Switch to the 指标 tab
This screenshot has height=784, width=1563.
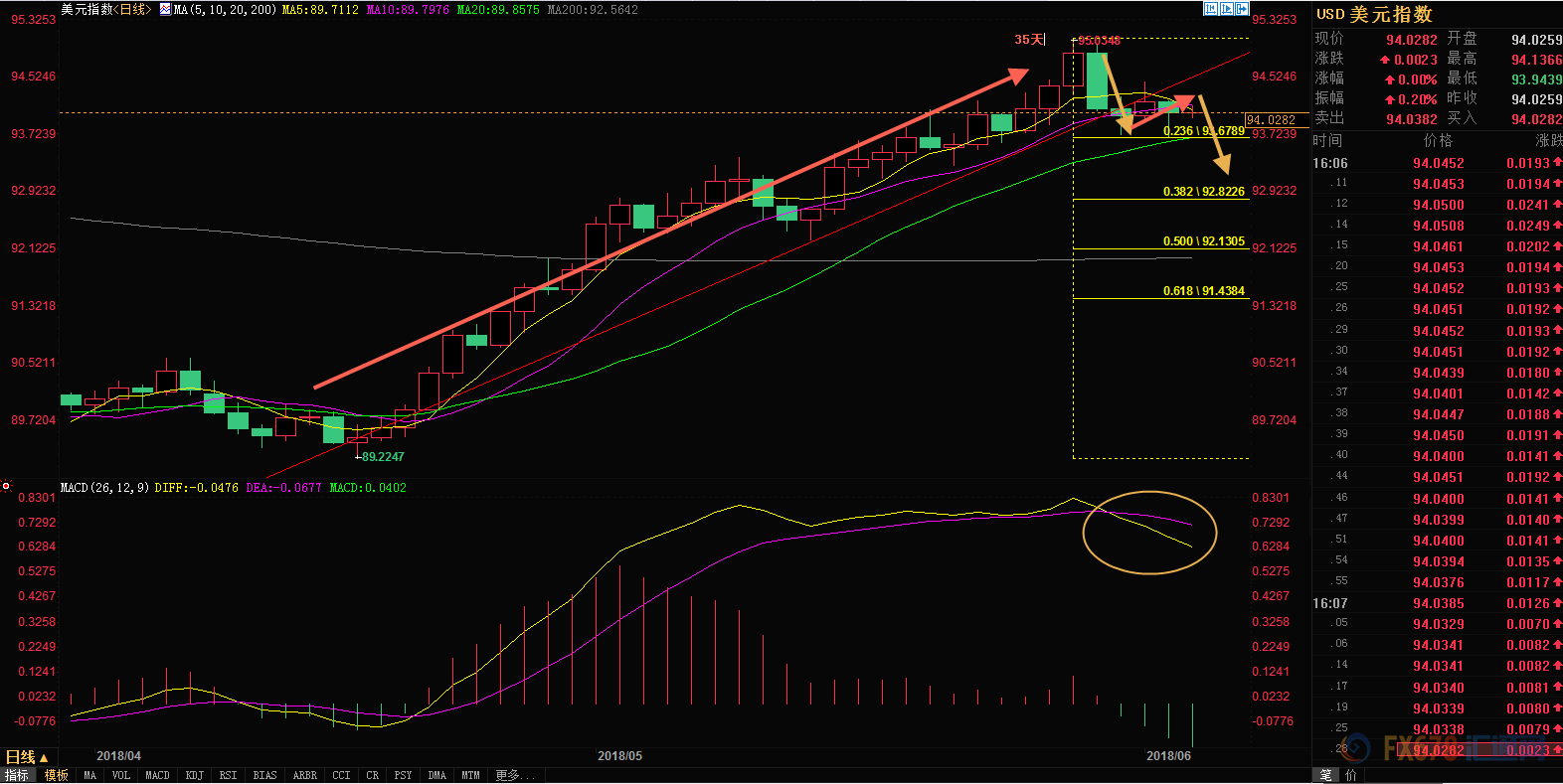coord(17,775)
